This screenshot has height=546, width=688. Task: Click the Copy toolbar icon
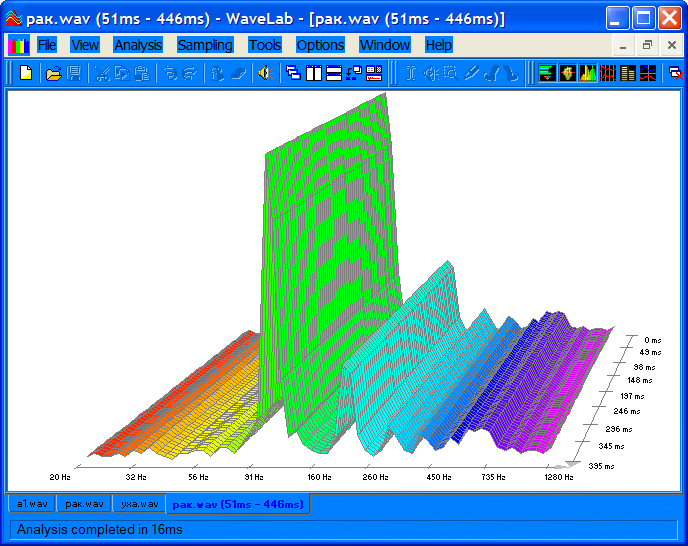[x=122, y=73]
